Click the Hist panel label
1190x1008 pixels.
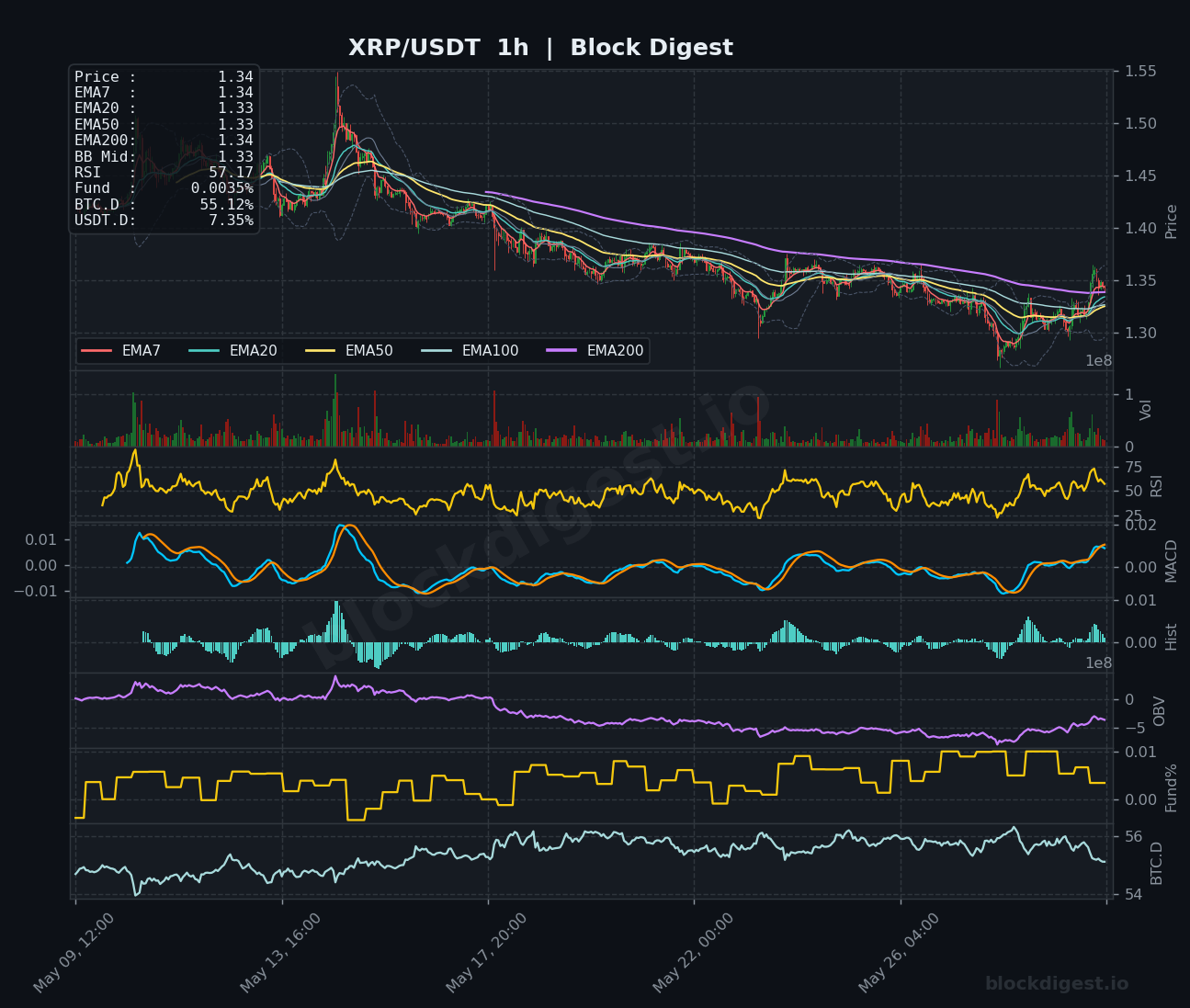tap(1171, 637)
